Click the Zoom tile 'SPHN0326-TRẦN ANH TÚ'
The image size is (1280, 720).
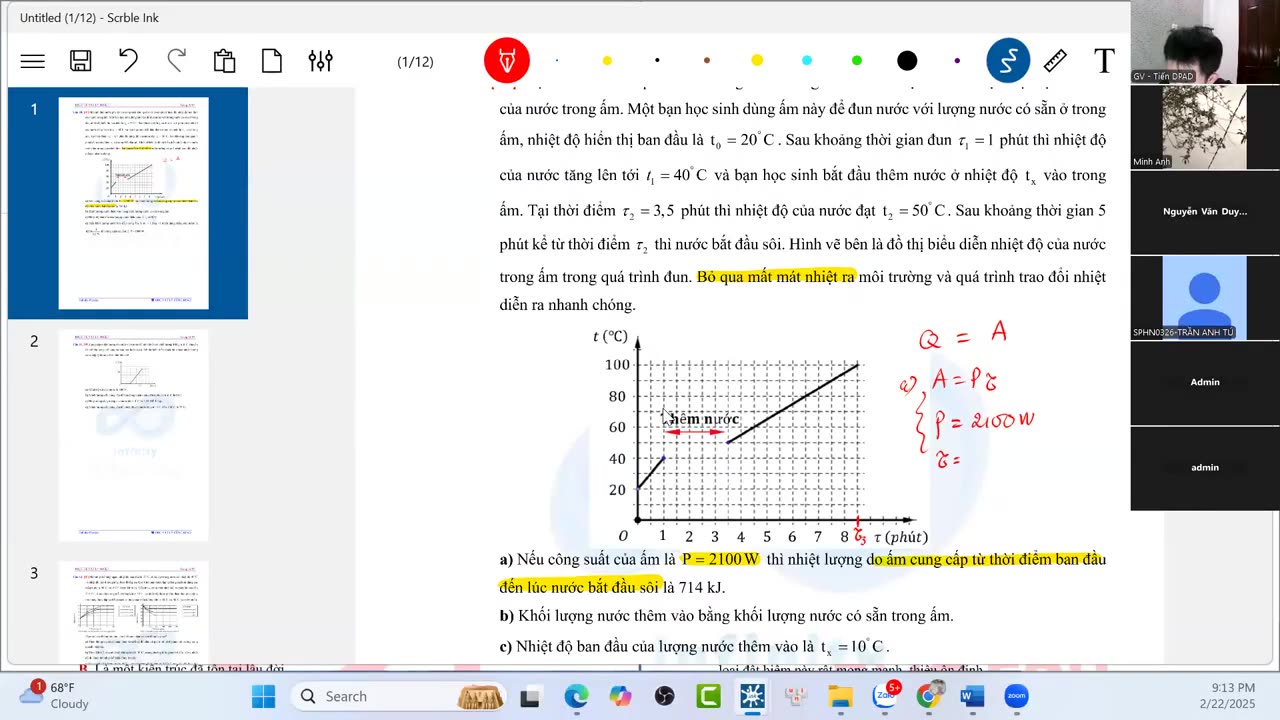tap(1205, 297)
